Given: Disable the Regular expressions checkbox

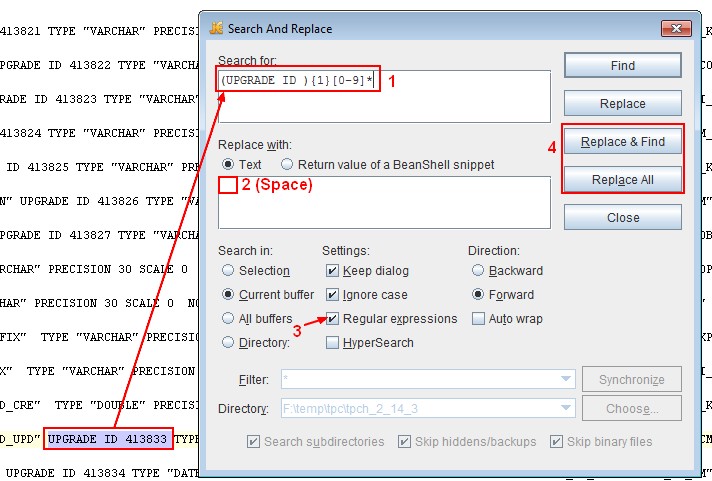Looking at the screenshot, I should click(x=332, y=319).
